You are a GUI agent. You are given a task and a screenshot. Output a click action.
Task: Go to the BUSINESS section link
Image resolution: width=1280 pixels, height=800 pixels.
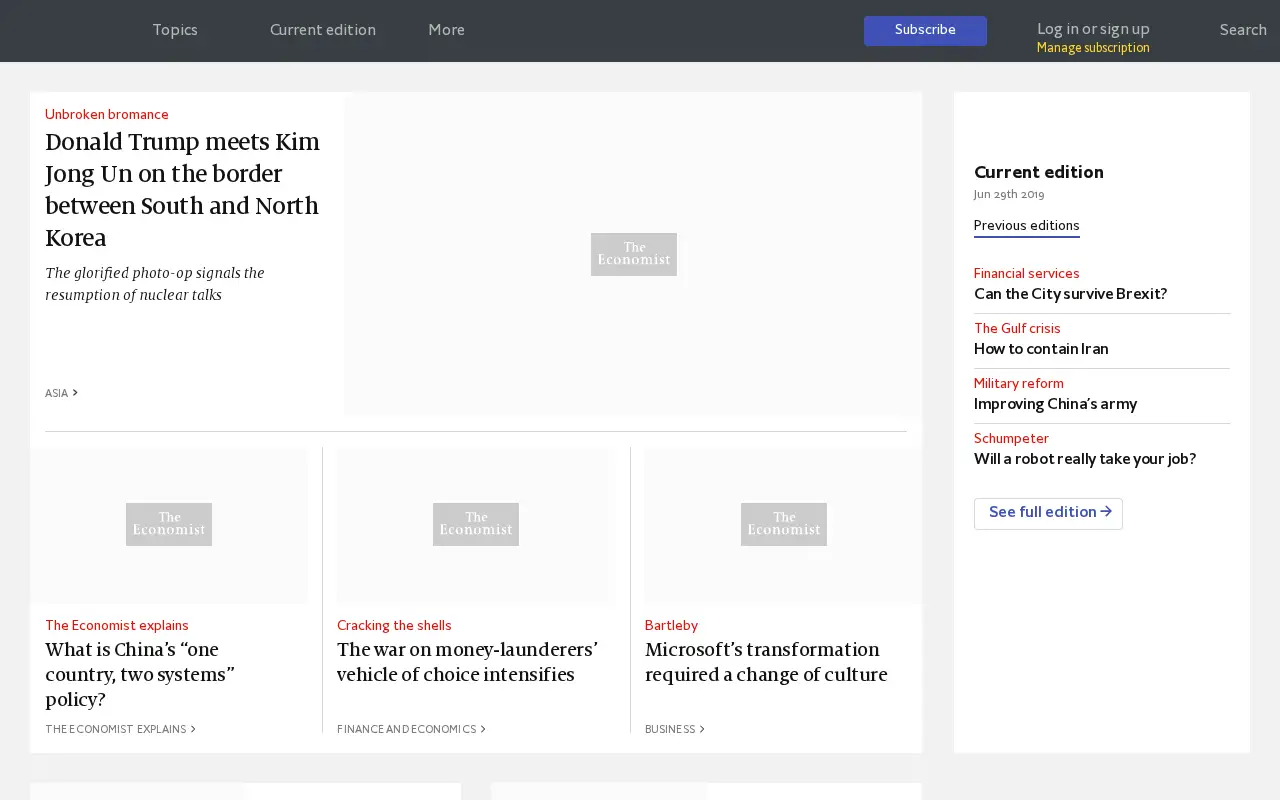point(675,730)
